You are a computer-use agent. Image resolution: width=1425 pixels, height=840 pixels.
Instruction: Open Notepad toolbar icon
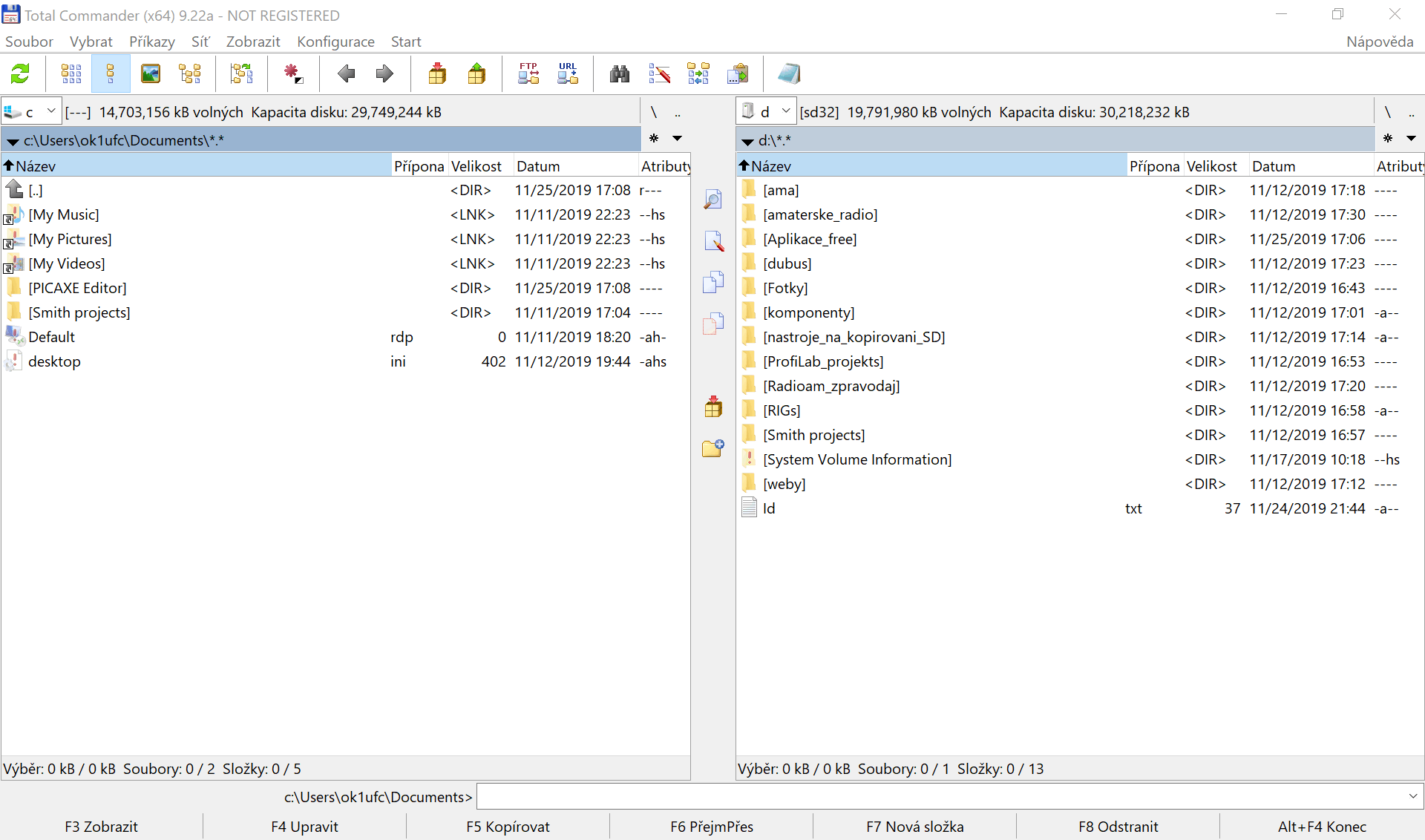(789, 73)
